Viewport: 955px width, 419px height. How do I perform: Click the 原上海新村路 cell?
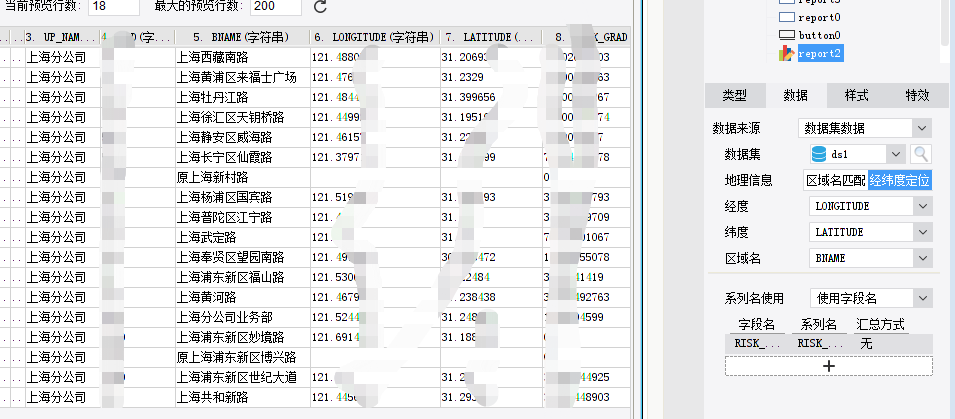[x=242, y=178]
